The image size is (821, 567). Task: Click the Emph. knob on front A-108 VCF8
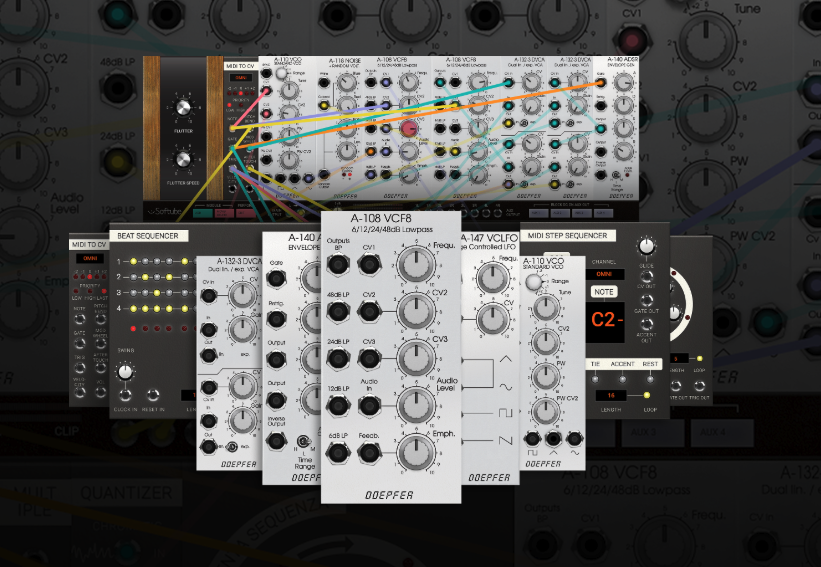[416, 452]
